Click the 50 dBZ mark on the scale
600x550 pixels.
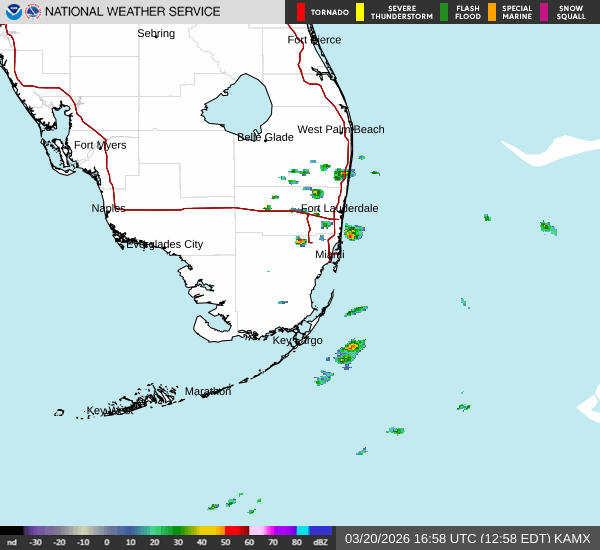tap(225, 542)
